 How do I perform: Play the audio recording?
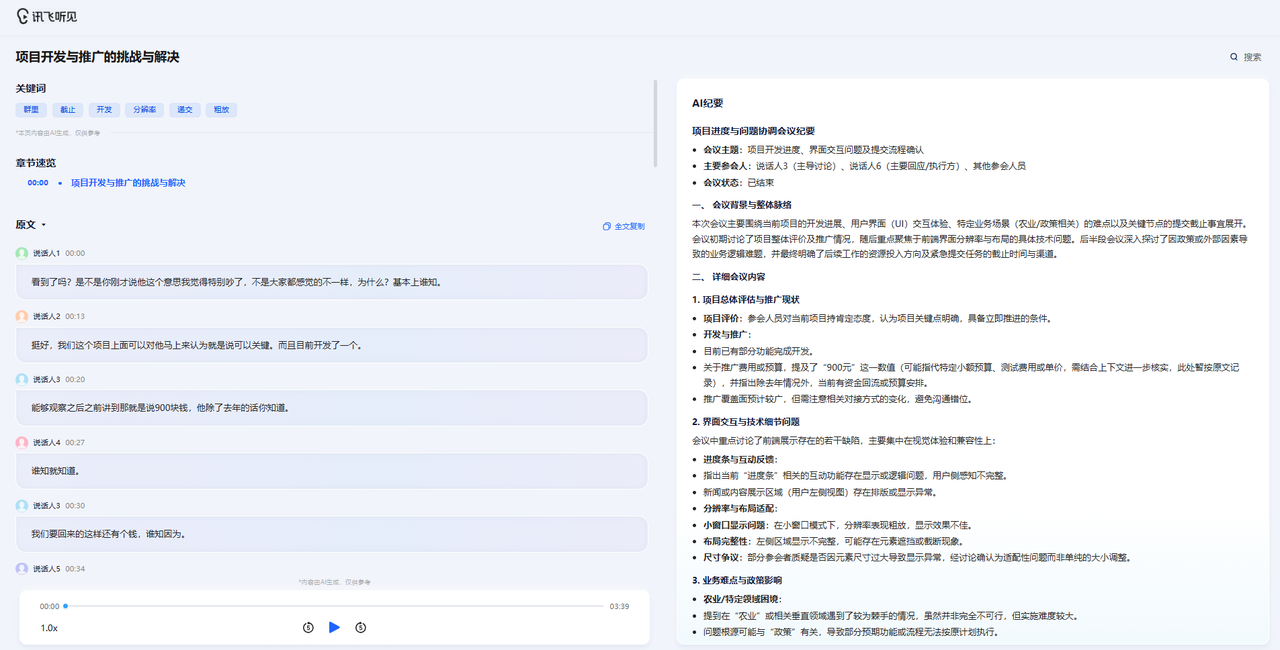(335, 627)
